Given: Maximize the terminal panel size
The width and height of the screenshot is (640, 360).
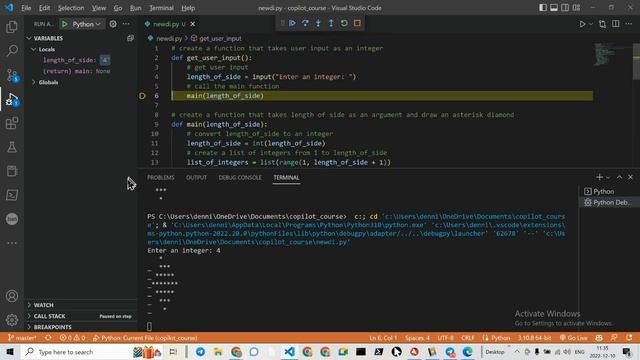Looking at the screenshot, I should (619, 177).
